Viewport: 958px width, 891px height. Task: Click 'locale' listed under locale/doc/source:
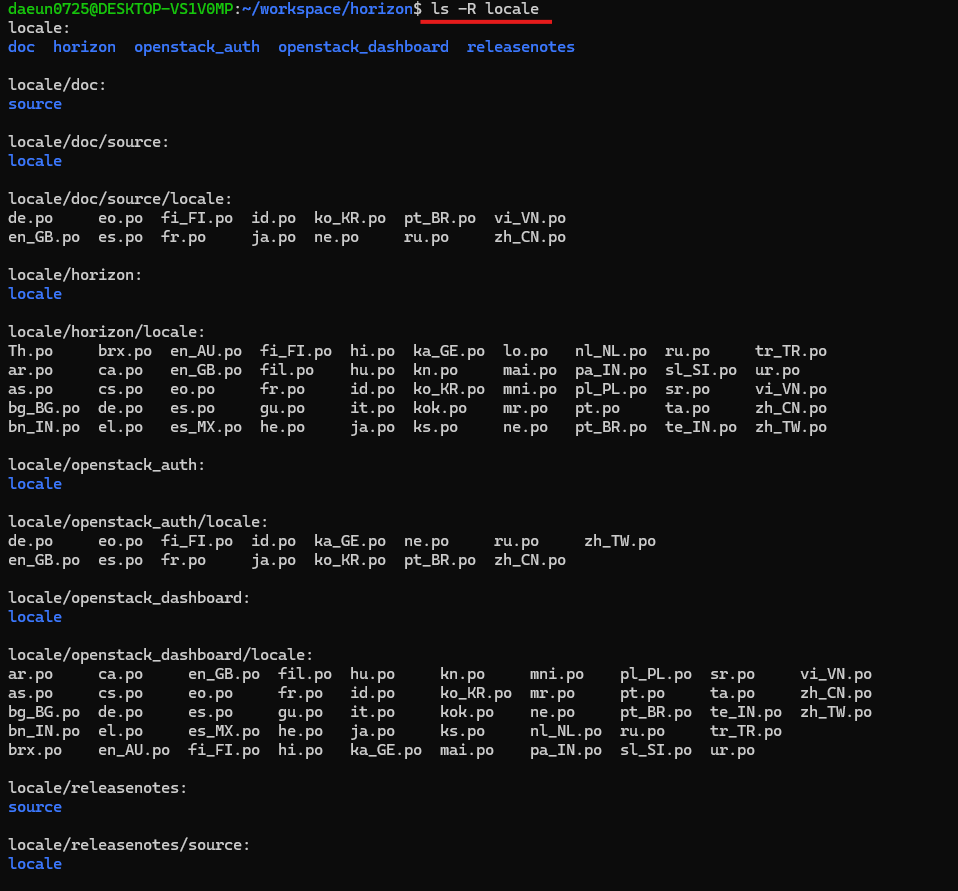[35, 161]
